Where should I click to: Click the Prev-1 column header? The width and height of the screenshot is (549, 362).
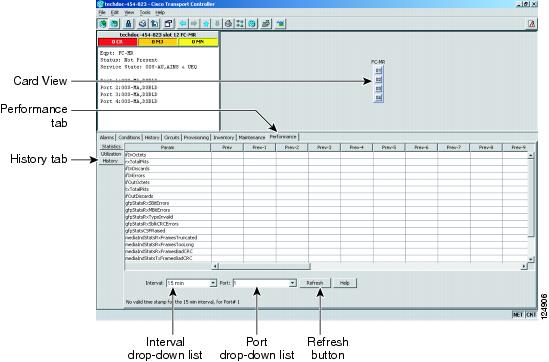pos(260,147)
